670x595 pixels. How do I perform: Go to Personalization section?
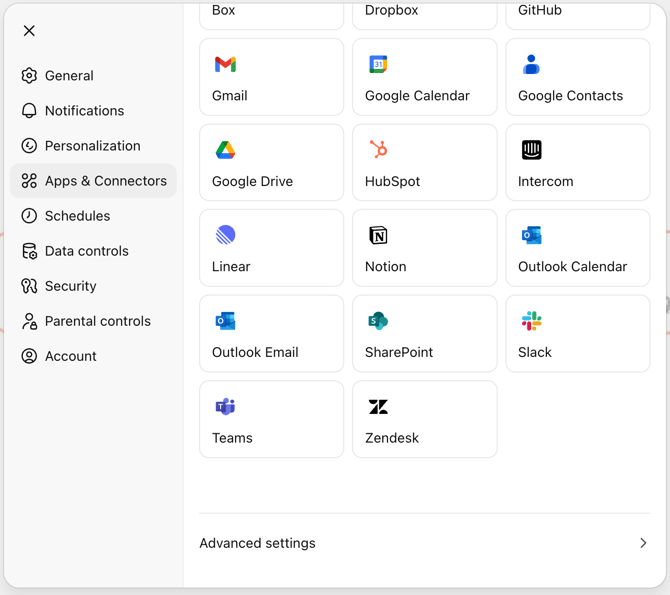92,146
